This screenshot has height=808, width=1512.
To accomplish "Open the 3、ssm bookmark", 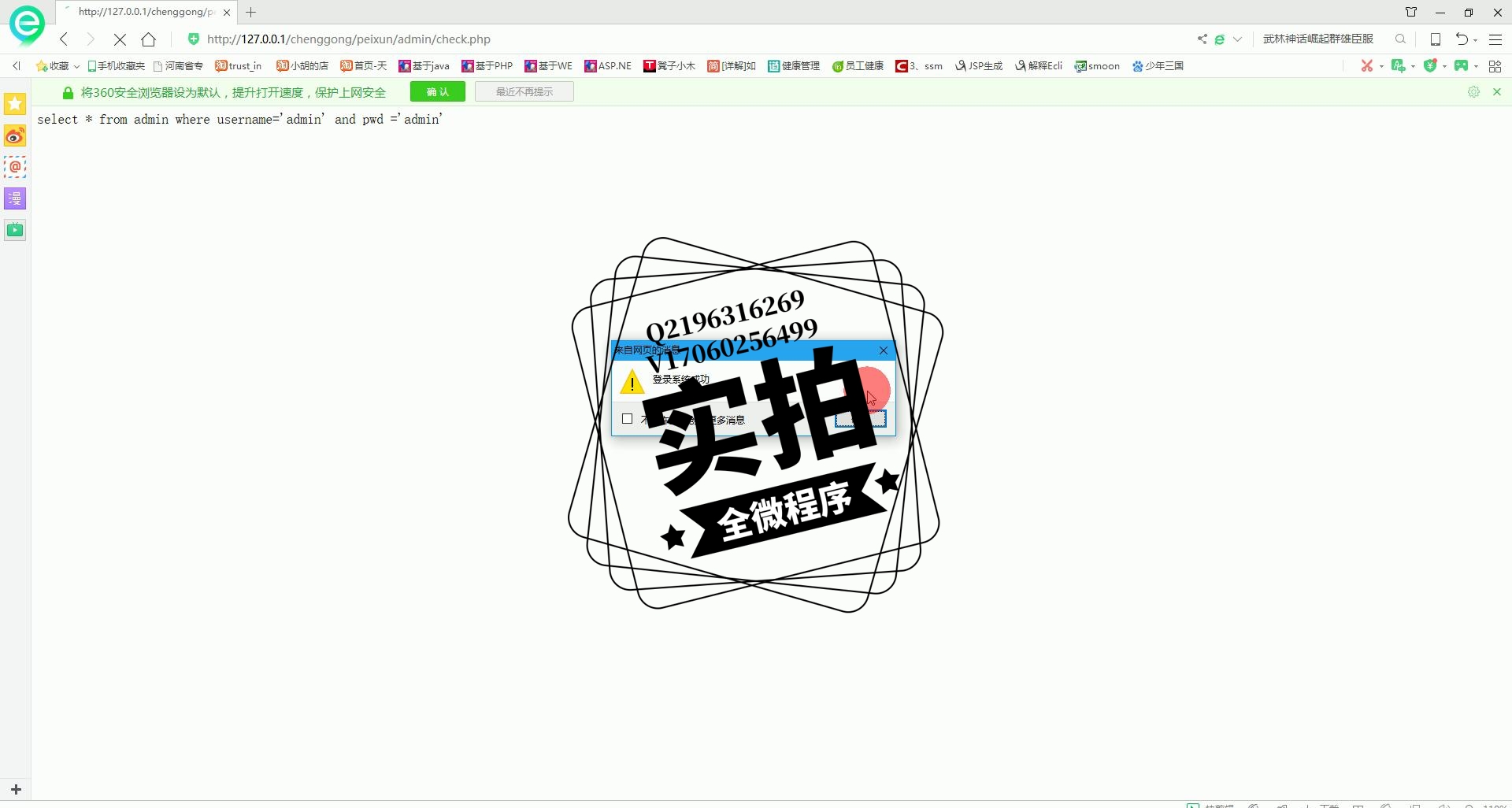I will click(x=919, y=66).
